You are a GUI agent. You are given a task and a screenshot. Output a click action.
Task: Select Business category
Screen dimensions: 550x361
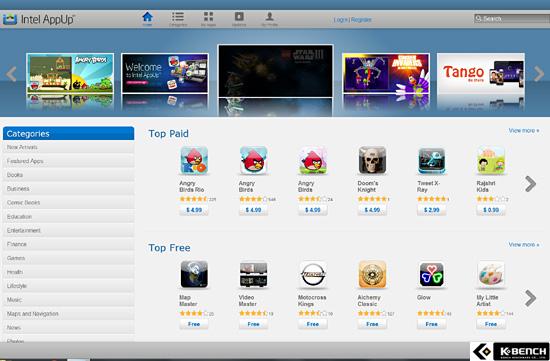68,189
